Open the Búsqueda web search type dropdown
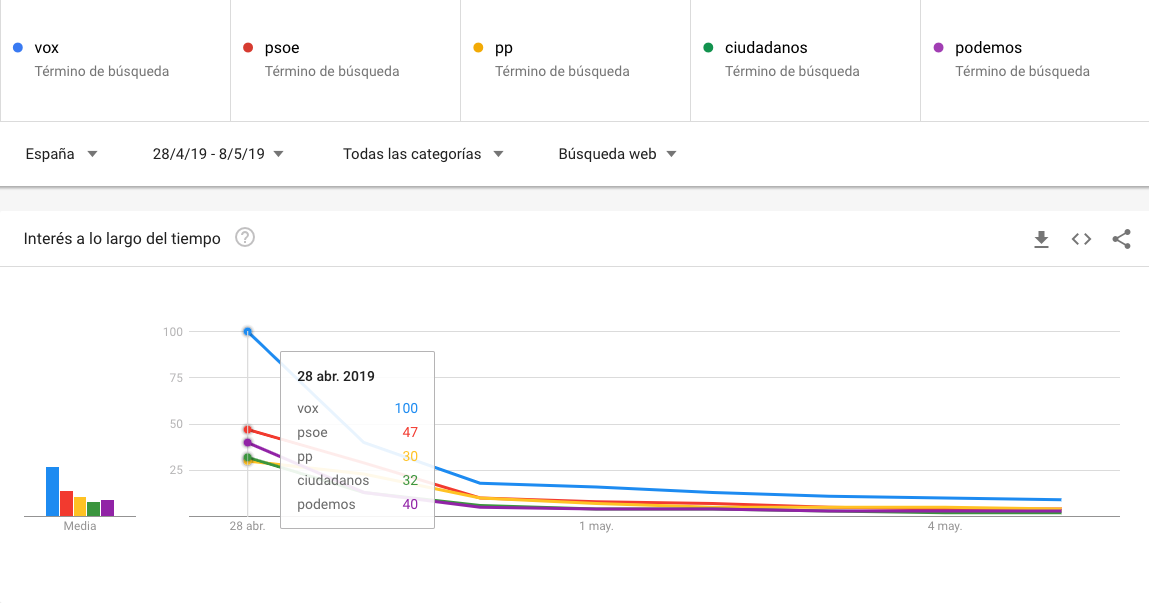 coord(617,154)
